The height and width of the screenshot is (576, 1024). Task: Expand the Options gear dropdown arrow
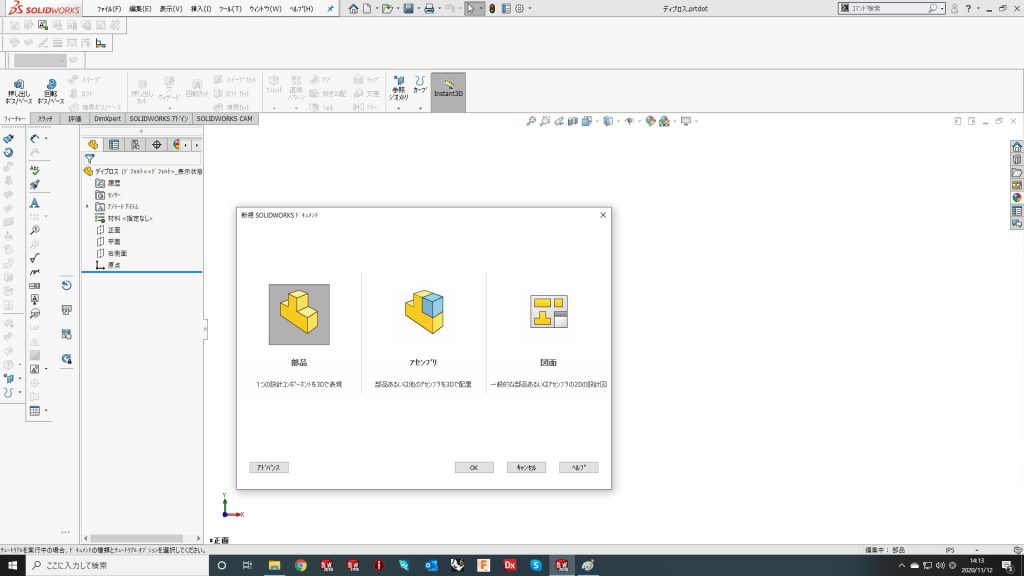[x=530, y=9]
